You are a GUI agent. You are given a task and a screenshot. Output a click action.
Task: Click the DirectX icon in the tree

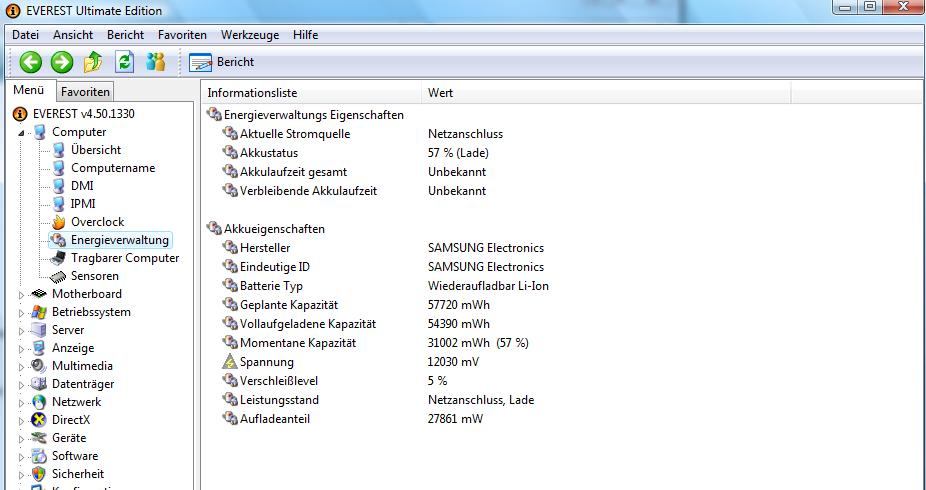tap(39, 420)
